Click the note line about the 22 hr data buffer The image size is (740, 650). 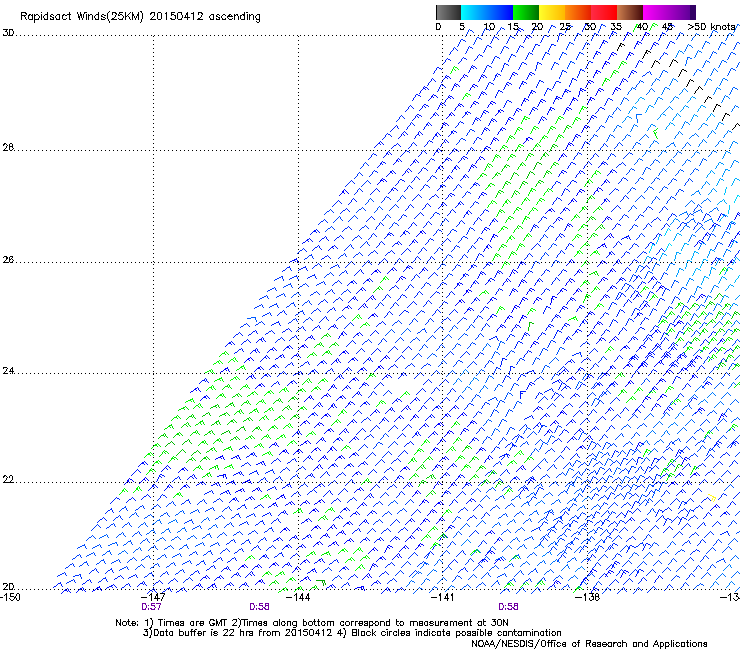(x=352, y=633)
